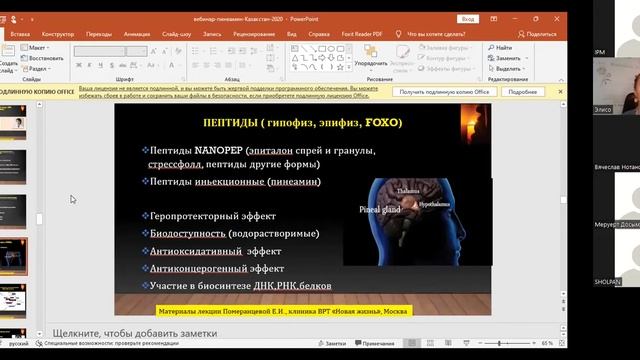Open the Макет layout dropdown
The height and width of the screenshot is (360, 640).
35,48
